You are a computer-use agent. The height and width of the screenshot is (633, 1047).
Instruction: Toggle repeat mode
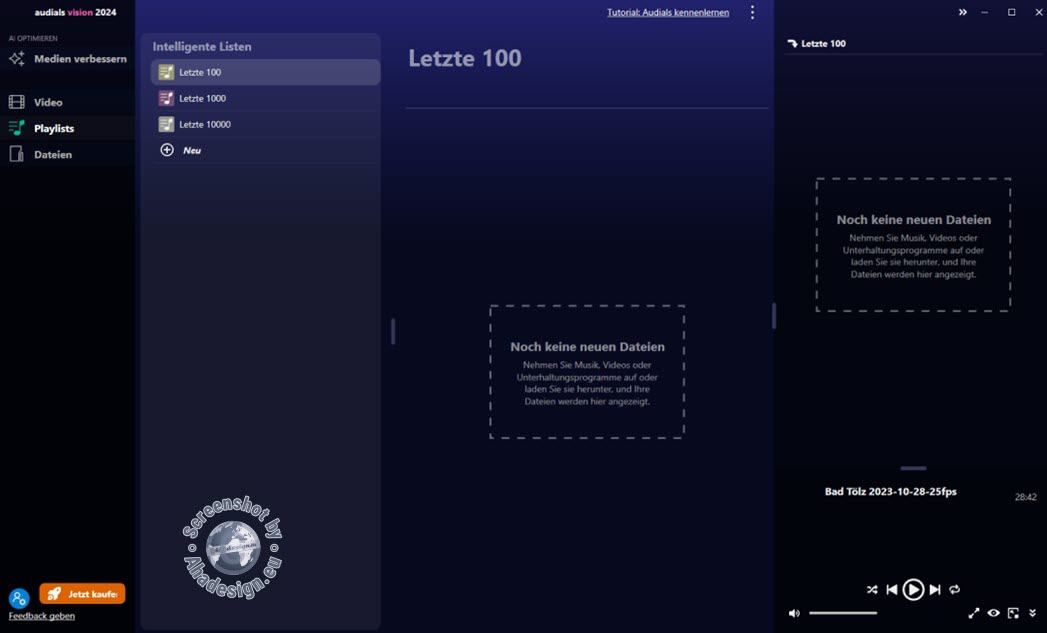[955, 590]
